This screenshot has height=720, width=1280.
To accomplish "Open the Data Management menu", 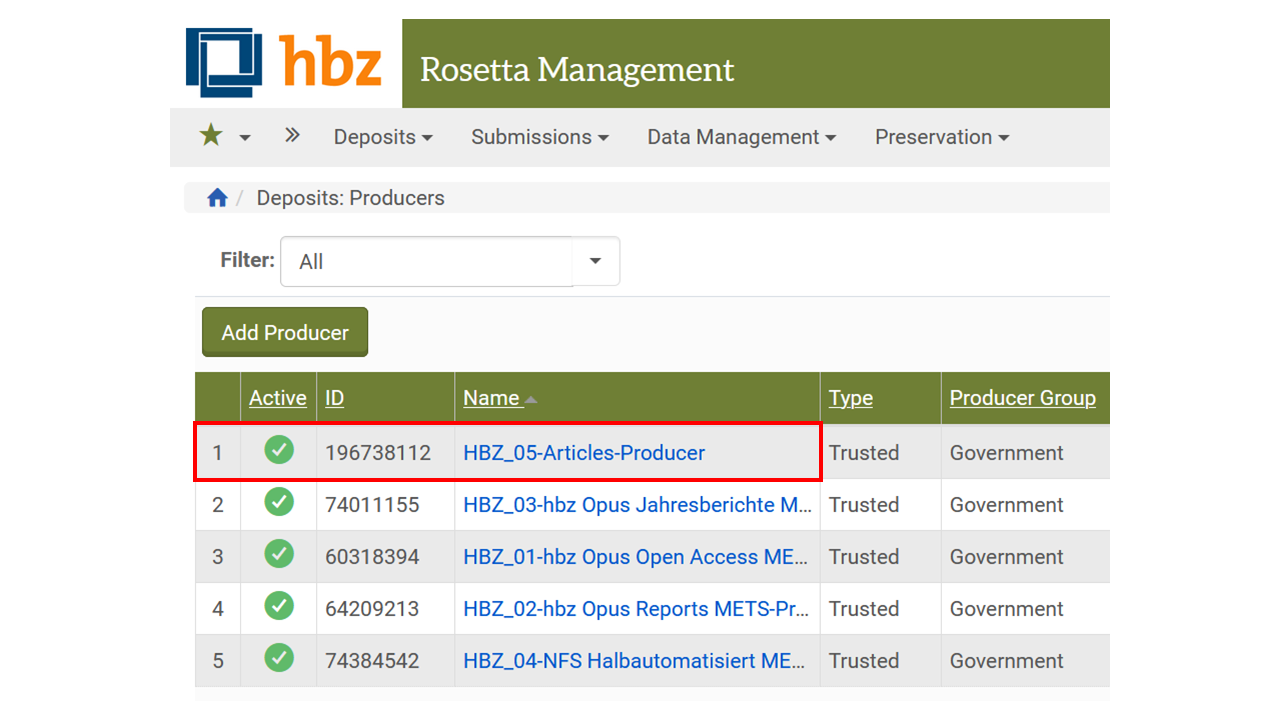I will [x=741, y=137].
